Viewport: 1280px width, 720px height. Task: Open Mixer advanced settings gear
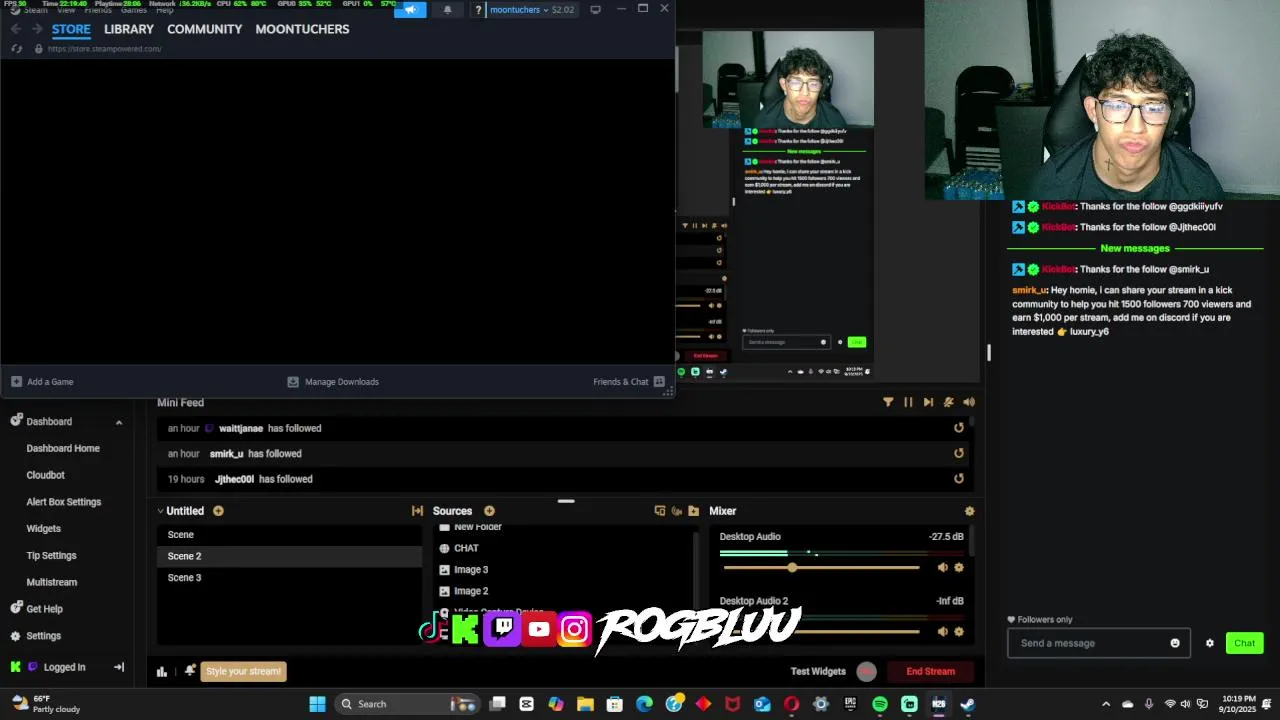pos(969,511)
